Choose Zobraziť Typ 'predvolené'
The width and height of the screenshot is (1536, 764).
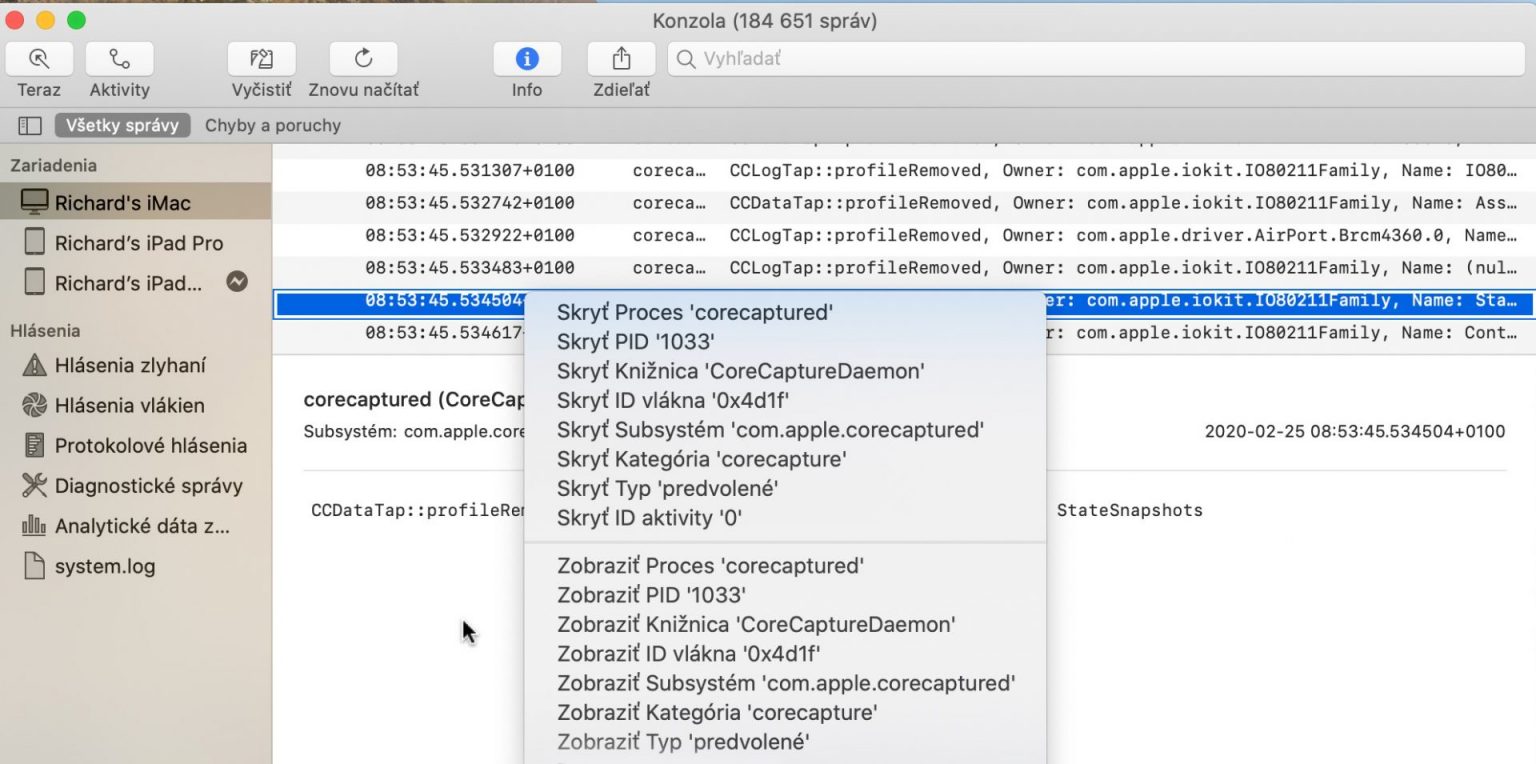point(785,742)
